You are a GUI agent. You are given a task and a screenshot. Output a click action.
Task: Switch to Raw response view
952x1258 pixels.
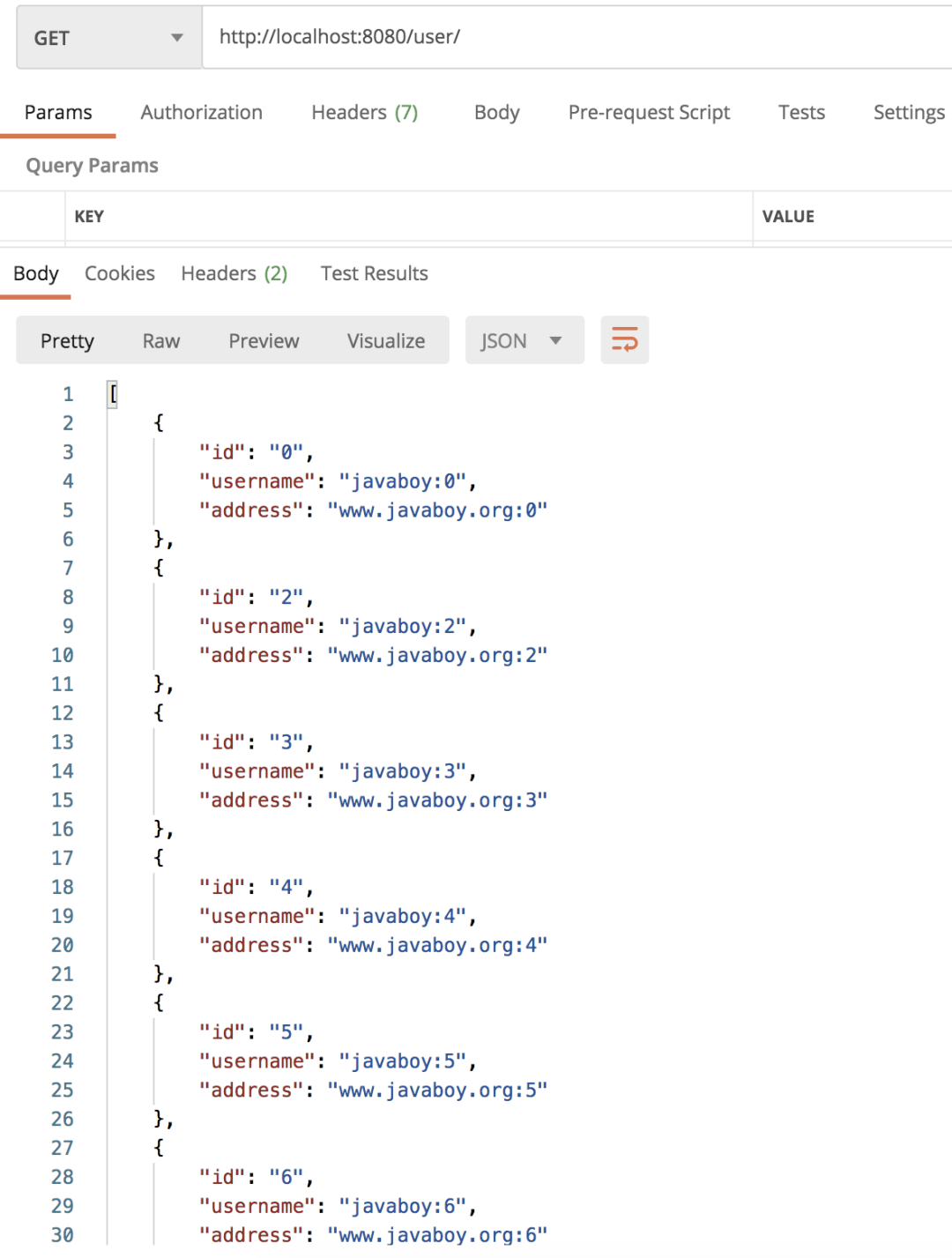(161, 341)
